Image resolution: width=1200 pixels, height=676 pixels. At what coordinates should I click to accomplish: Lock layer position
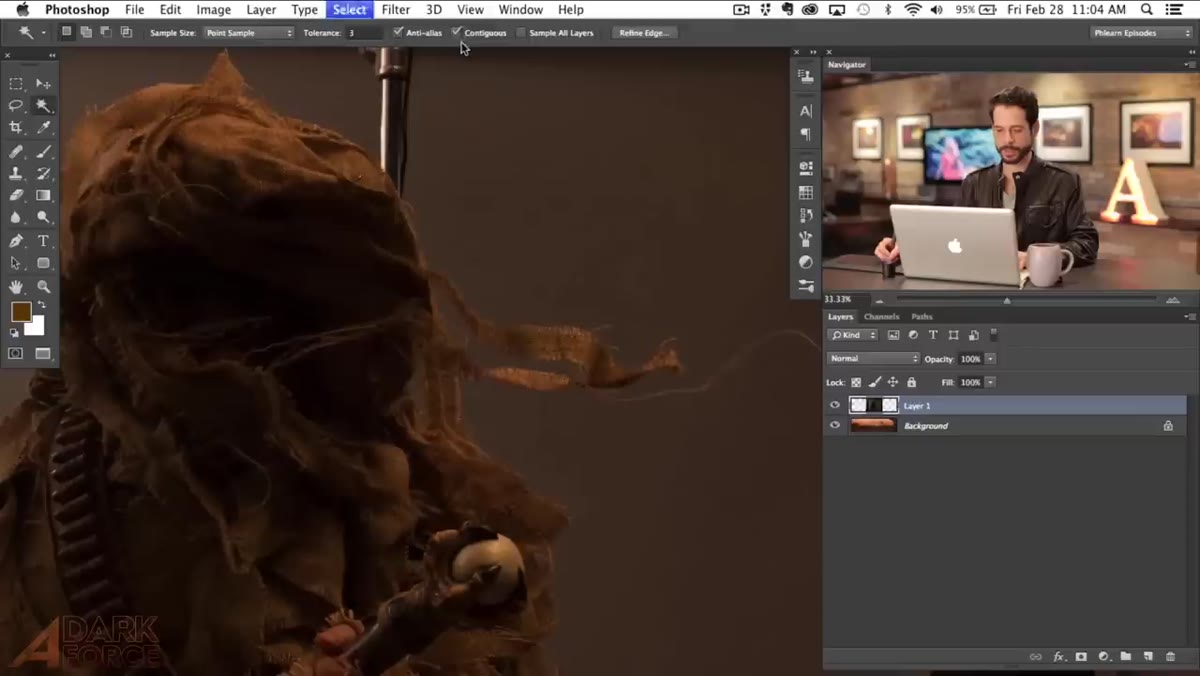click(893, 382)
